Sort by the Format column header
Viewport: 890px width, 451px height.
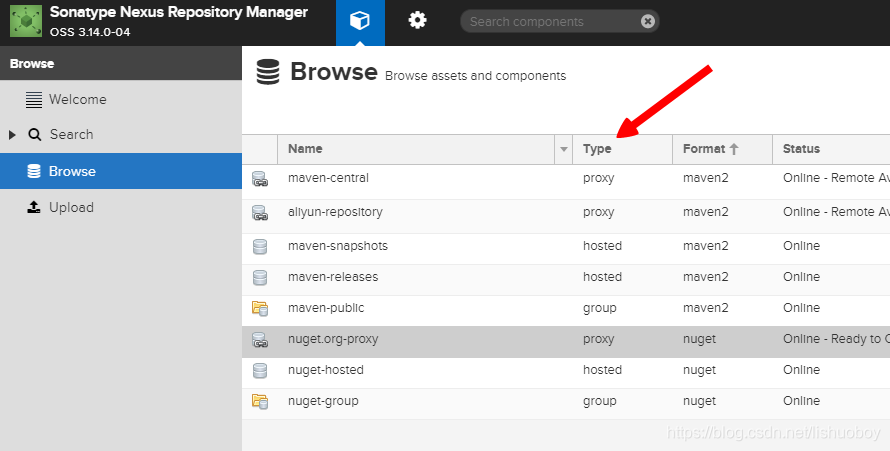coord(723,149)
